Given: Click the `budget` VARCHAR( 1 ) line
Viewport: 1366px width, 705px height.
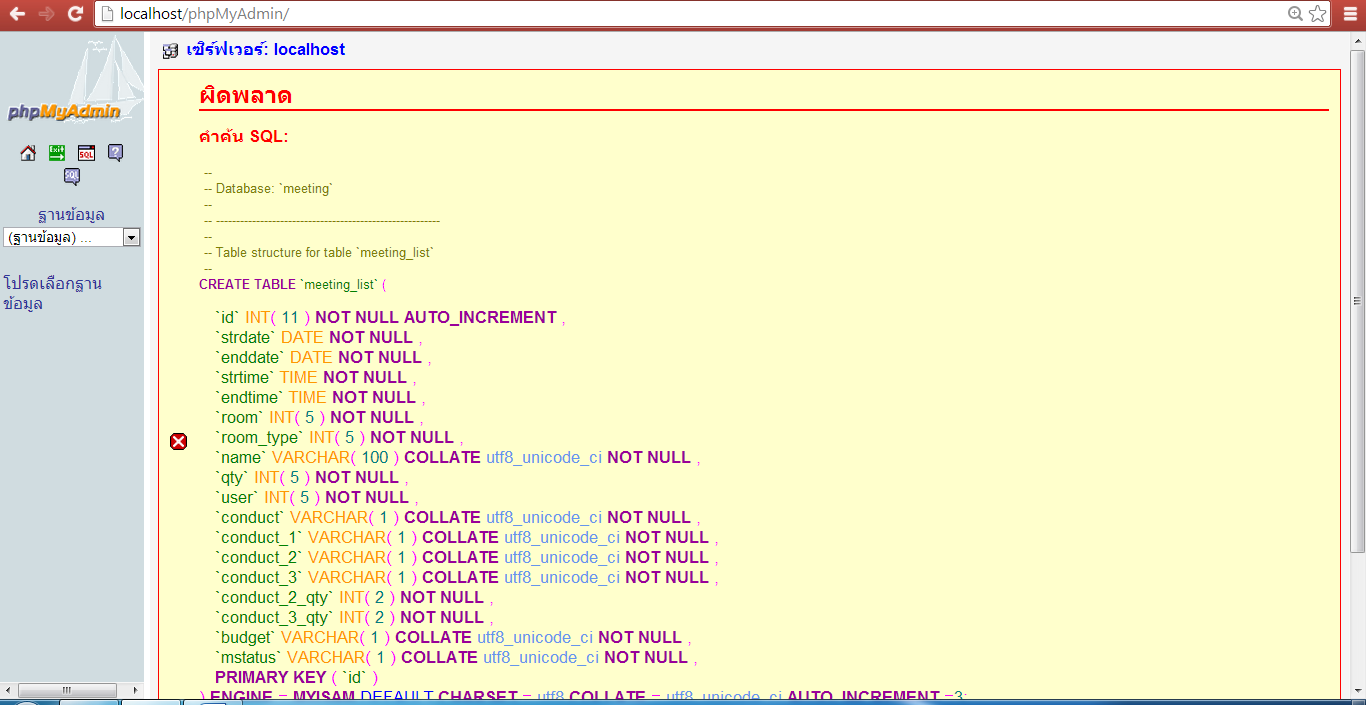Looking at the screenshot, I should click(453, 637).
